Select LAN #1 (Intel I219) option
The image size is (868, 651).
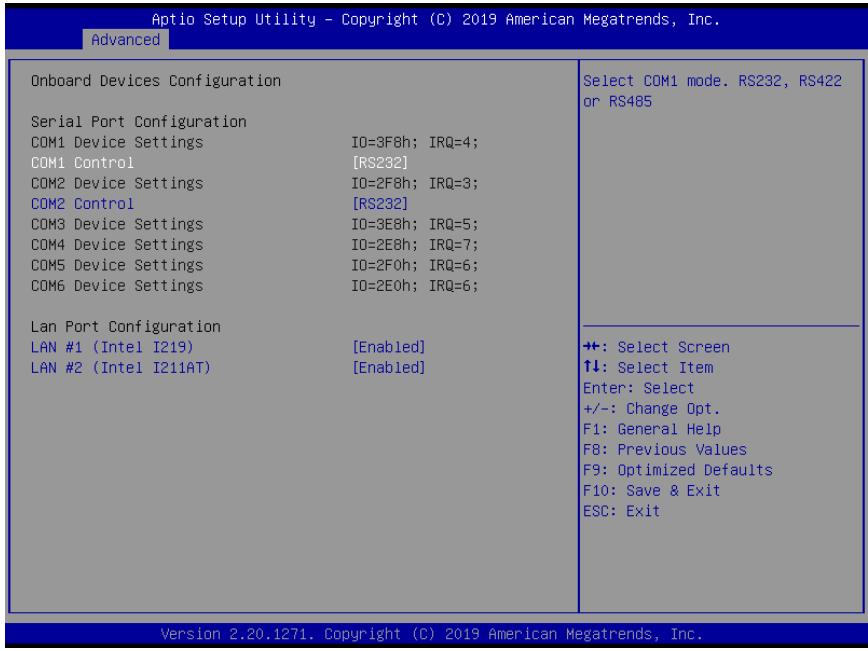pos(112,347)
